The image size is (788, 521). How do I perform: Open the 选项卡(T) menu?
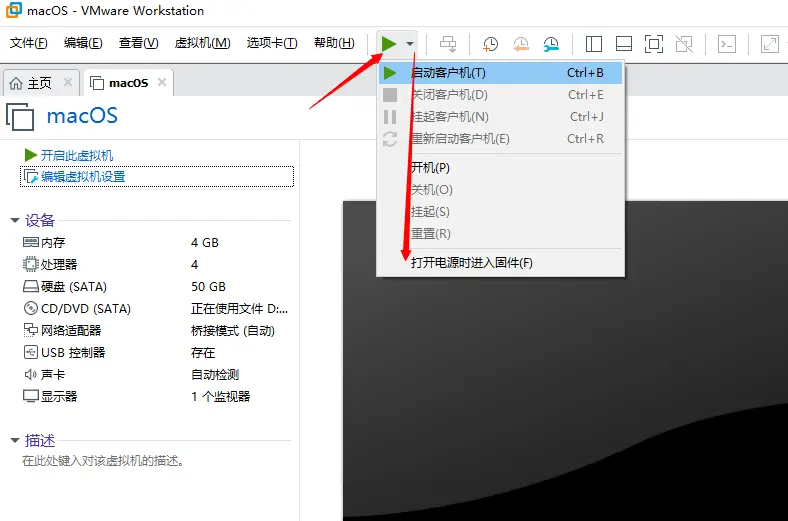point(272,43)
